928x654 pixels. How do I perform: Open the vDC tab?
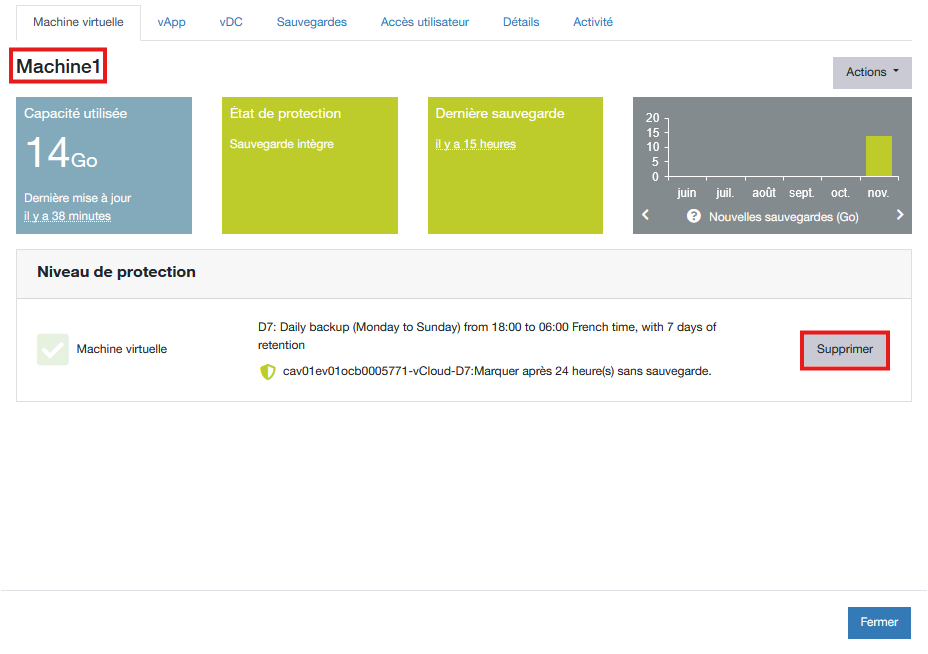click(231, 22)
